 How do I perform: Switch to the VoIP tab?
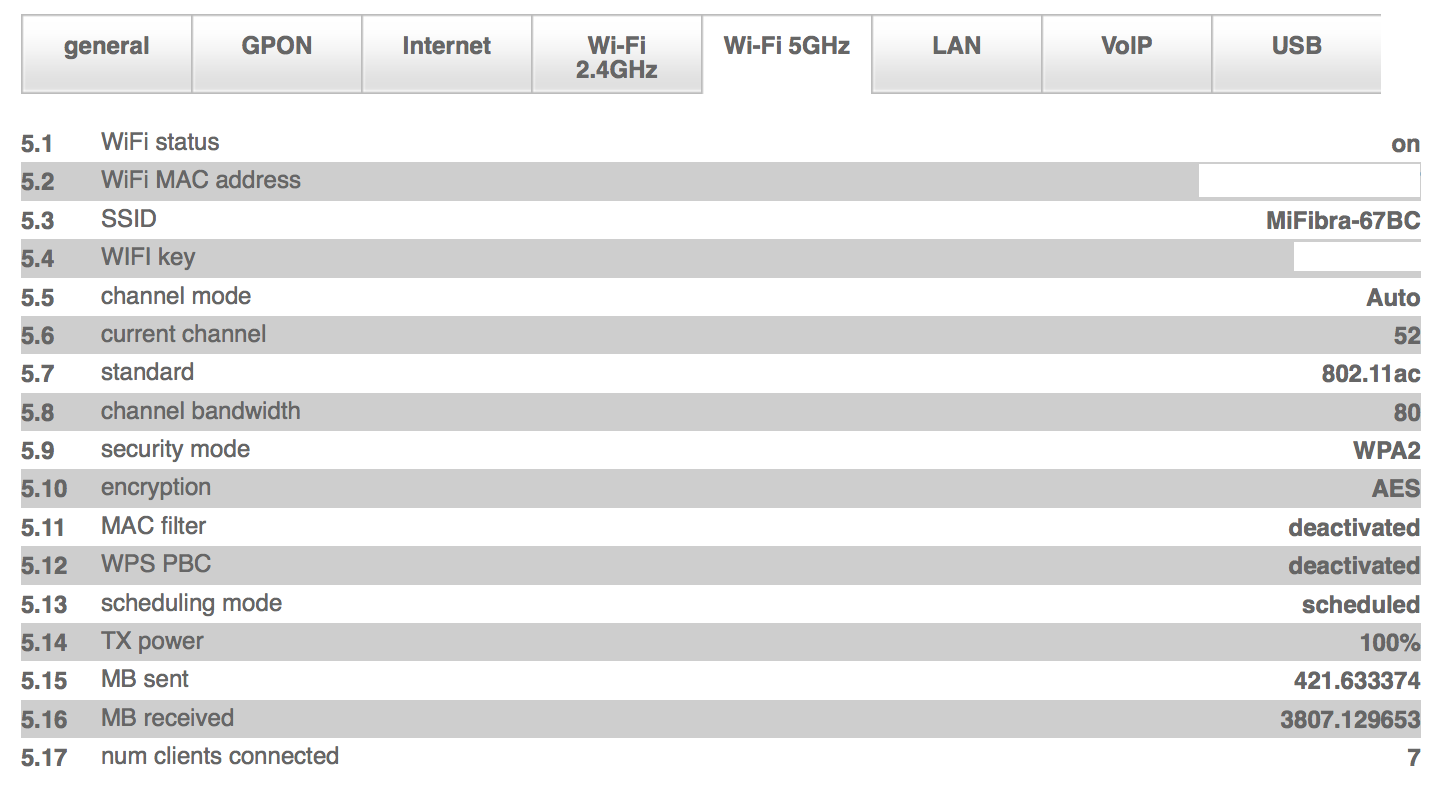coord(1127,47)
